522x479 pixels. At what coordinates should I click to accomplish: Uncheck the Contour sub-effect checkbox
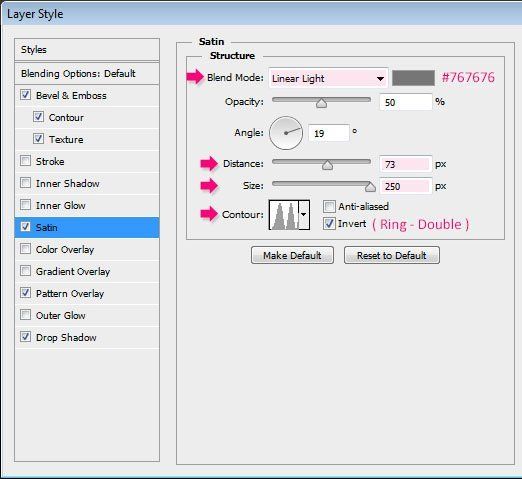coord(38,117)
